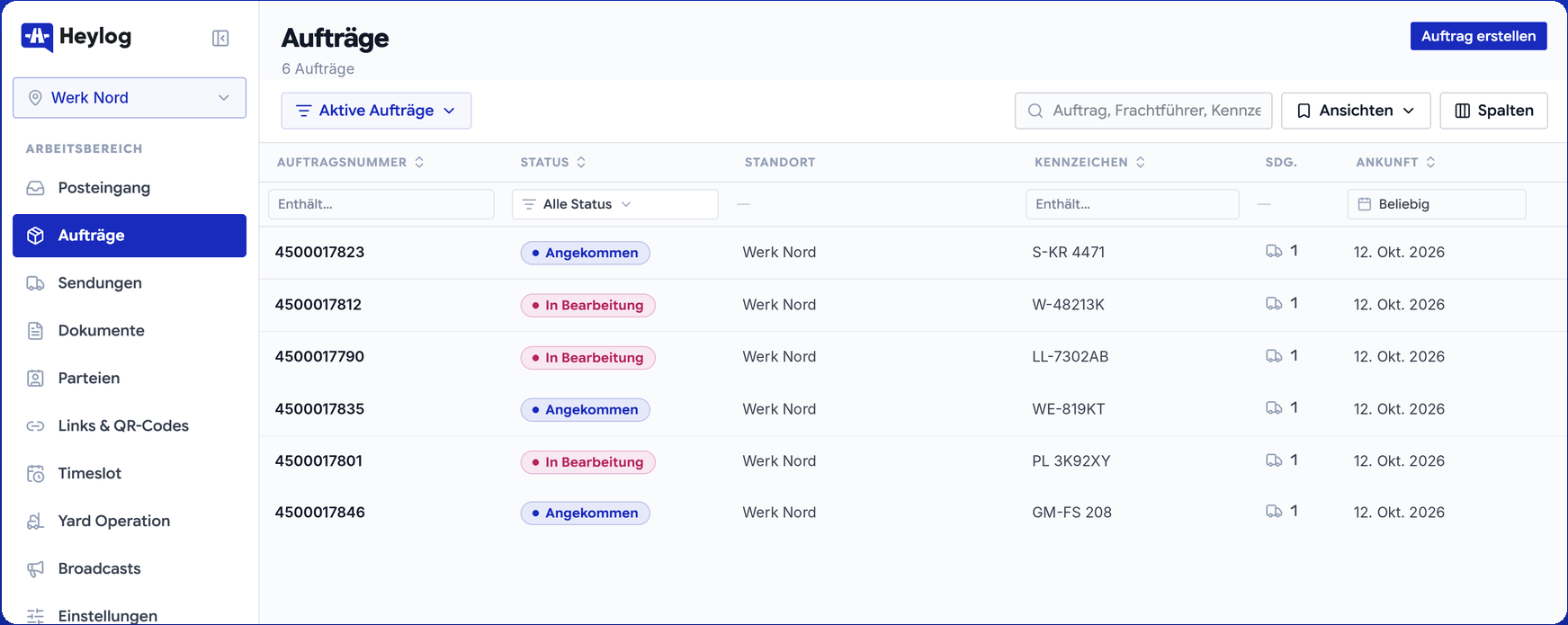Image resolution: width=1568 pixels, height=625 pixels.
Task: Open the Beliebig arrival date picker
Action: [1437, 204]
